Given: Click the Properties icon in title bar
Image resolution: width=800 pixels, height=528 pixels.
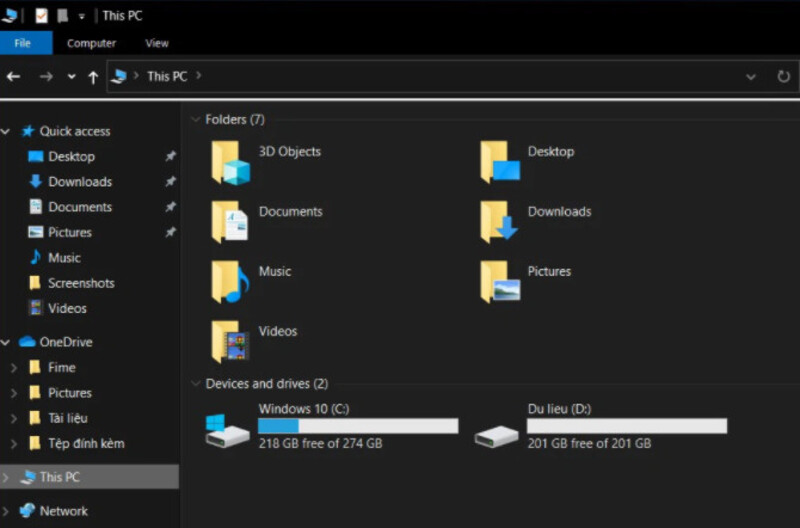Looking at the screenshot, I should click(41, 16).
